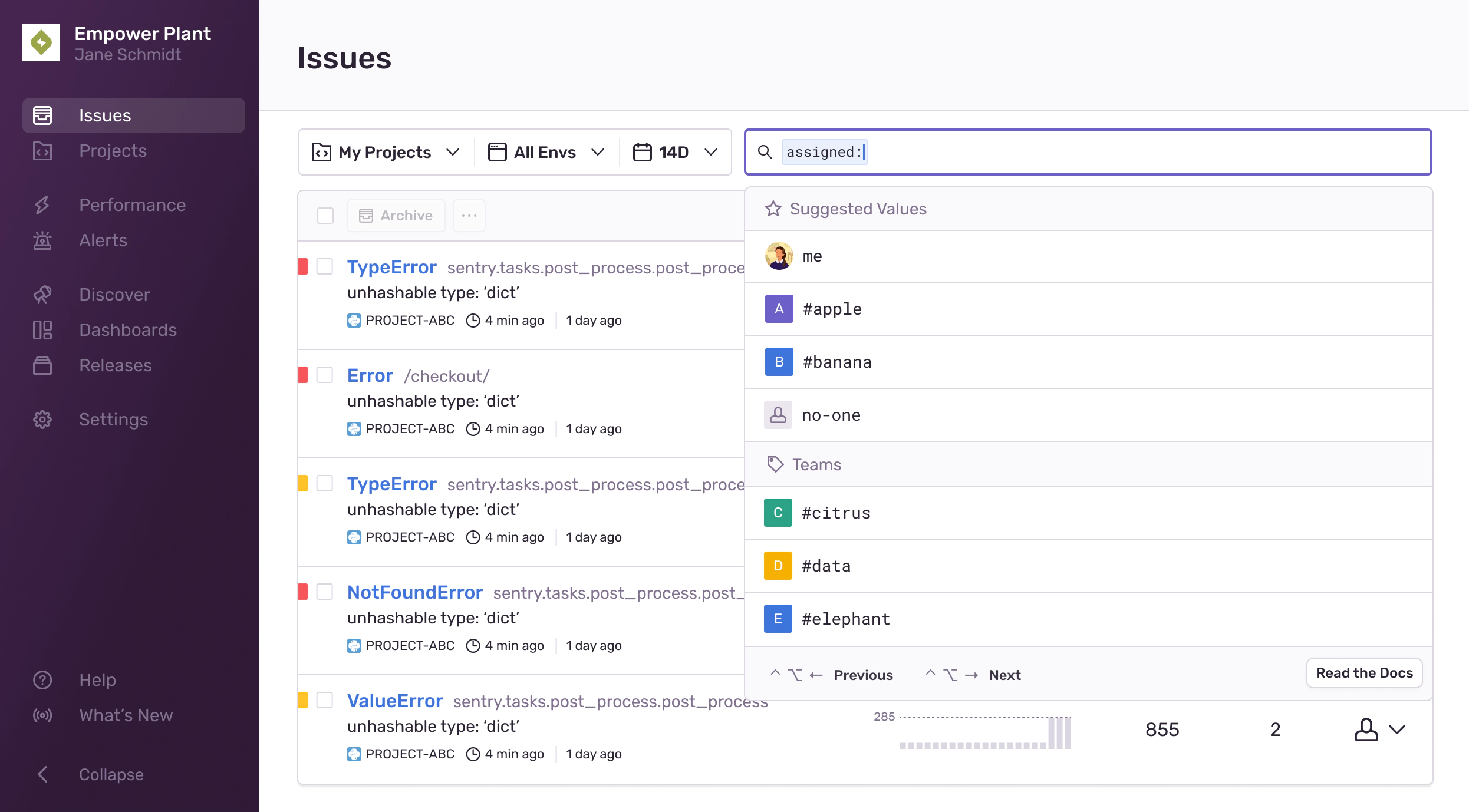Click the What's New broadcast icon

(42, 715)
